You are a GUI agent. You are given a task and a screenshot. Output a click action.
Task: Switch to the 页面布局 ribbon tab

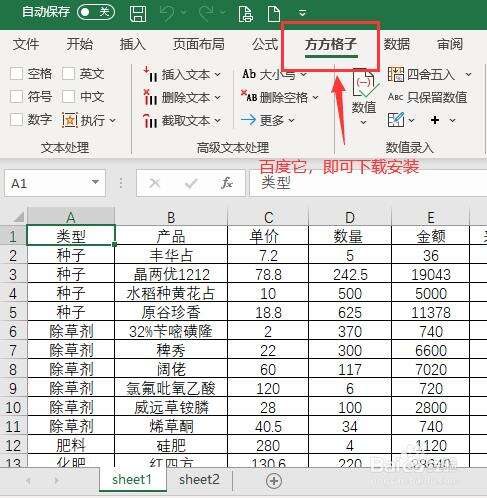click(x=199, y=44)
